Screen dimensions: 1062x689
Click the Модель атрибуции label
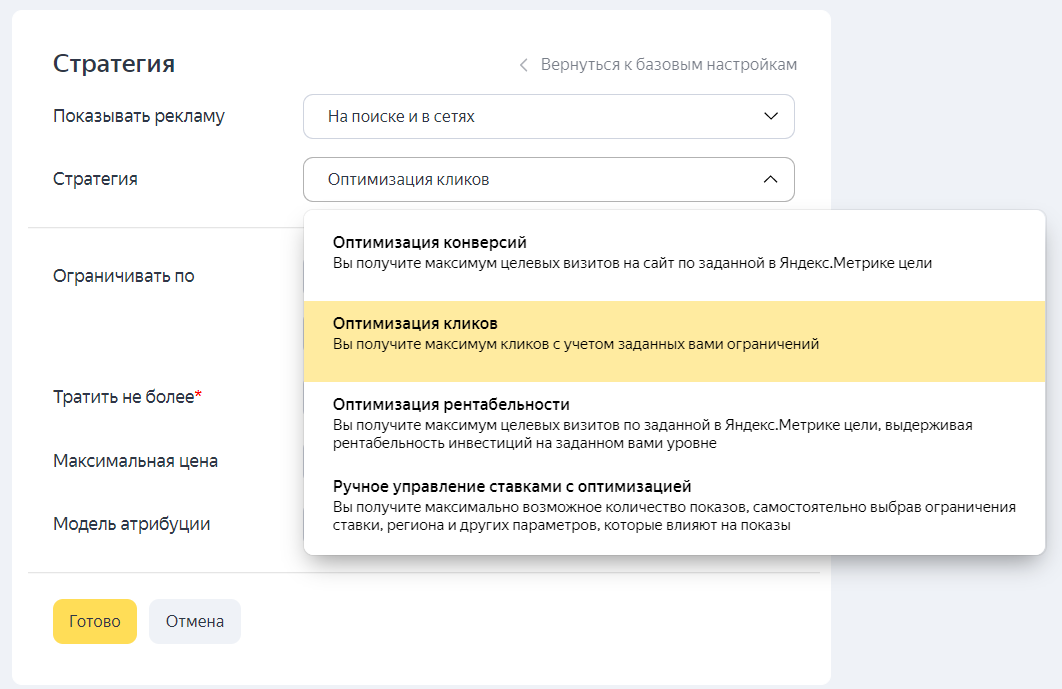pos(131,524)
